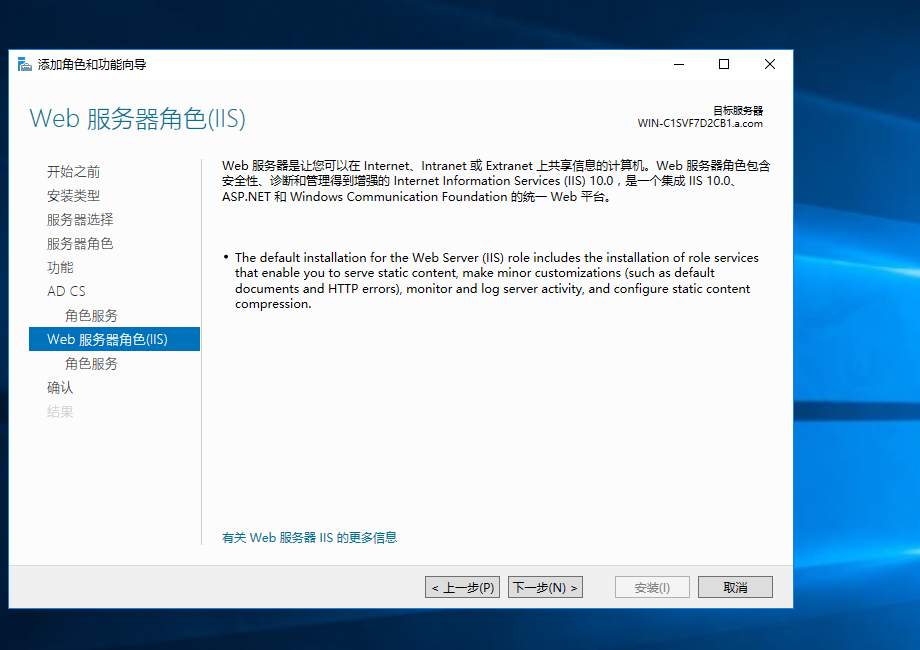The height and width of the screenshot is (650, 920).
Task: Go to the 开始之前 step
Action: [x=73, y=171]
